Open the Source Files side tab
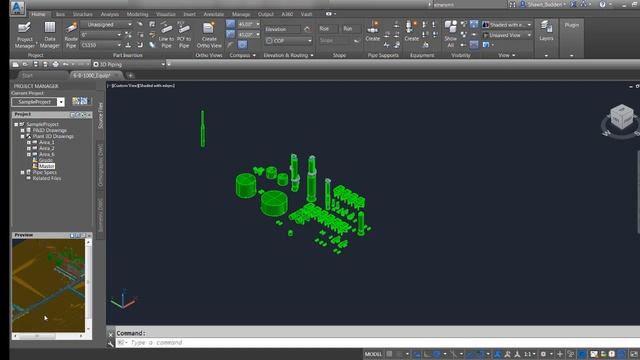640x360 pixels. [x=100, y=116]
